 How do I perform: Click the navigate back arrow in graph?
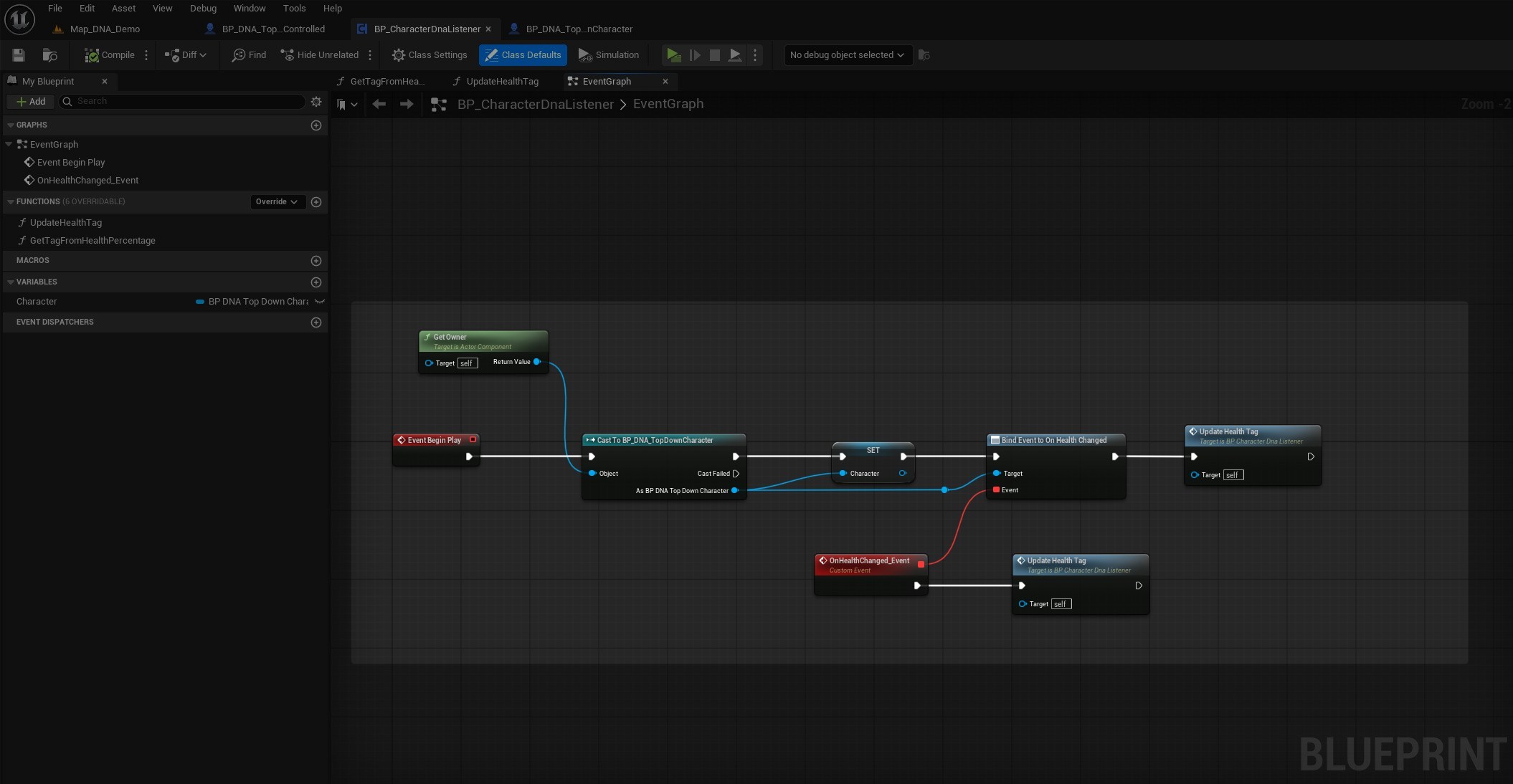(379, 105)
